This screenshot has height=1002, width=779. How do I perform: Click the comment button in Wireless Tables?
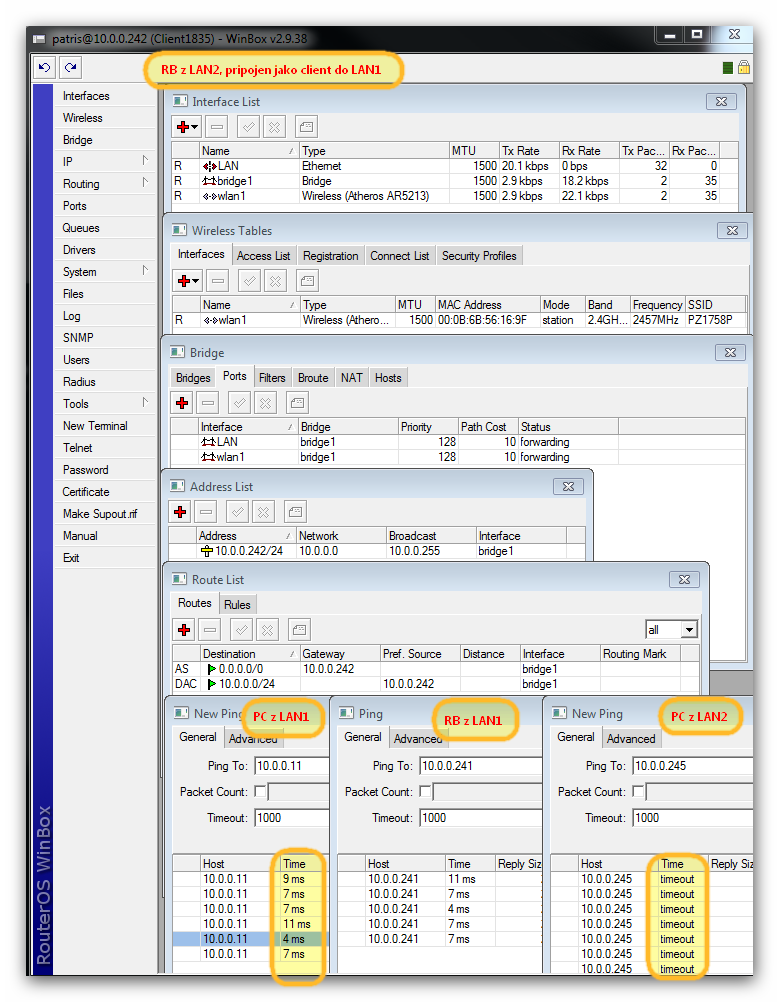coord(307,281)
